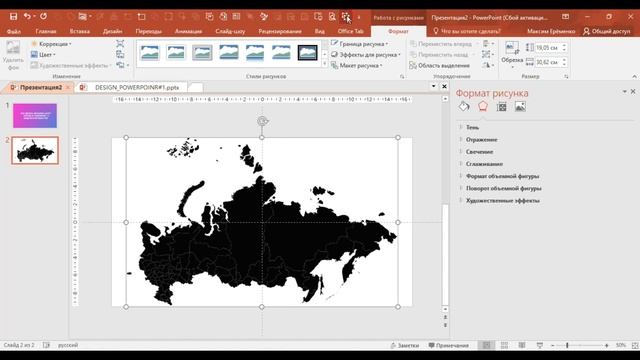Screen dimensions: 640x360
Task: Select the Size & Properties icon in Формат рисунка
Action: pyautogui.click(x=502, y=107)
